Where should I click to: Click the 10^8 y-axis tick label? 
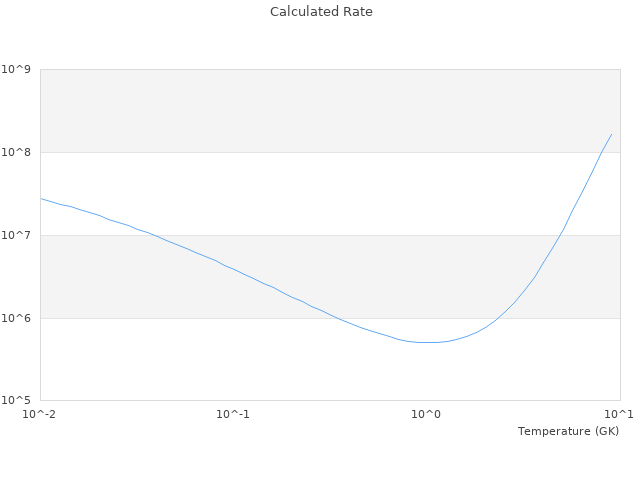(16, 153)
